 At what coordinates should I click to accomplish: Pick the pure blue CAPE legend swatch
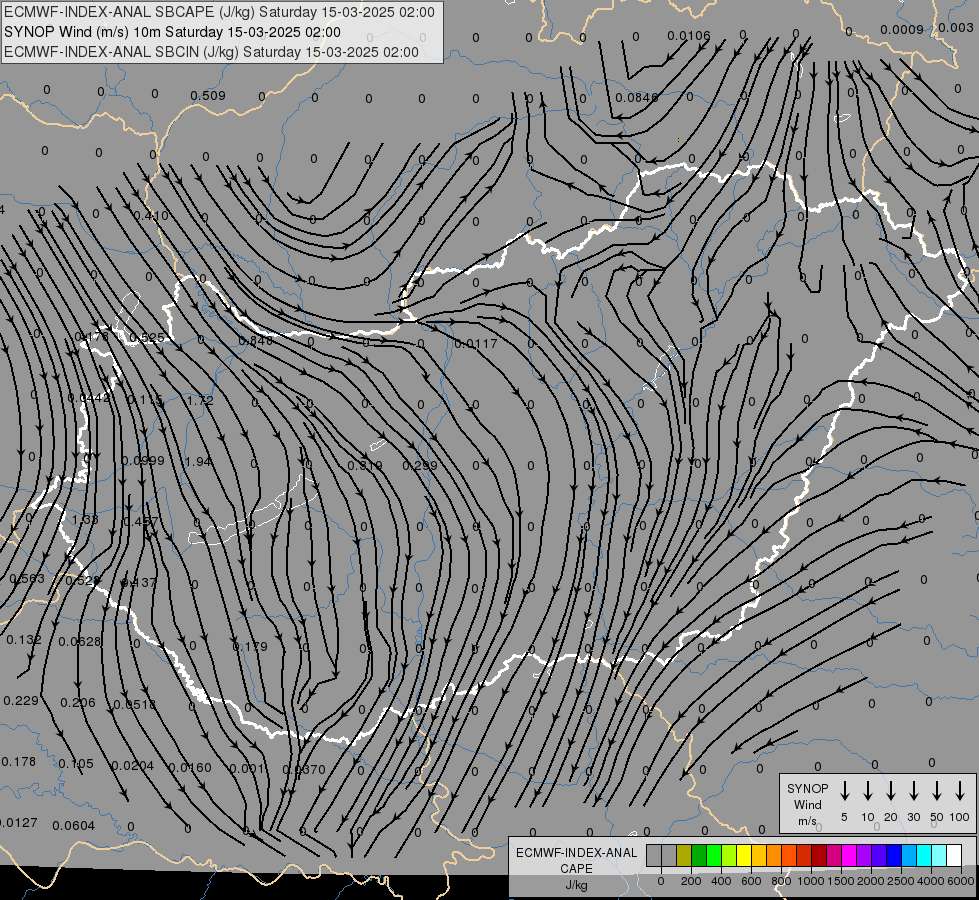(x=894, y=855)
